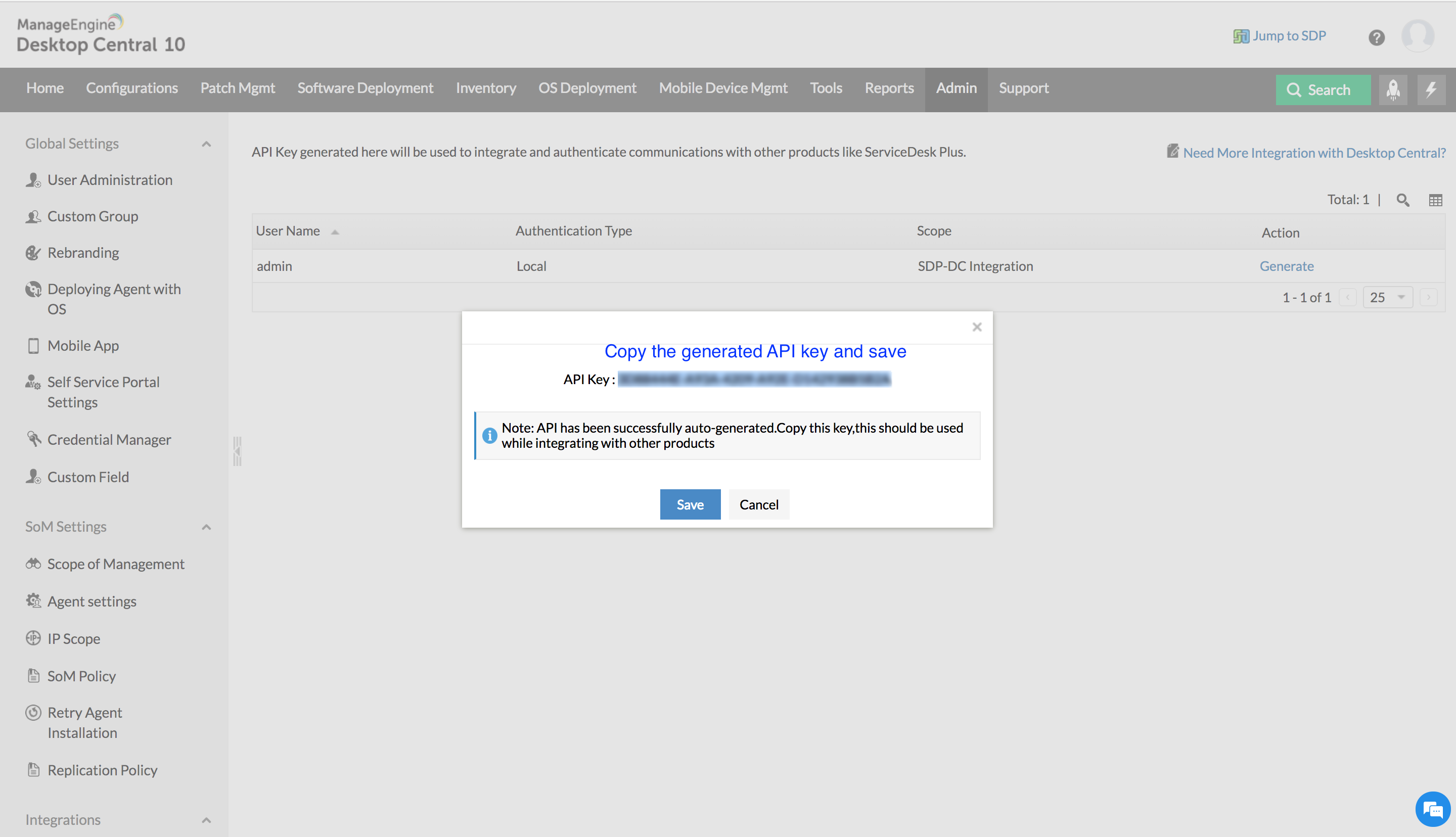Collapse the SoM Settings section
Image resolution: width=1456 pixels, height=837 pixels.
[206, 527]
